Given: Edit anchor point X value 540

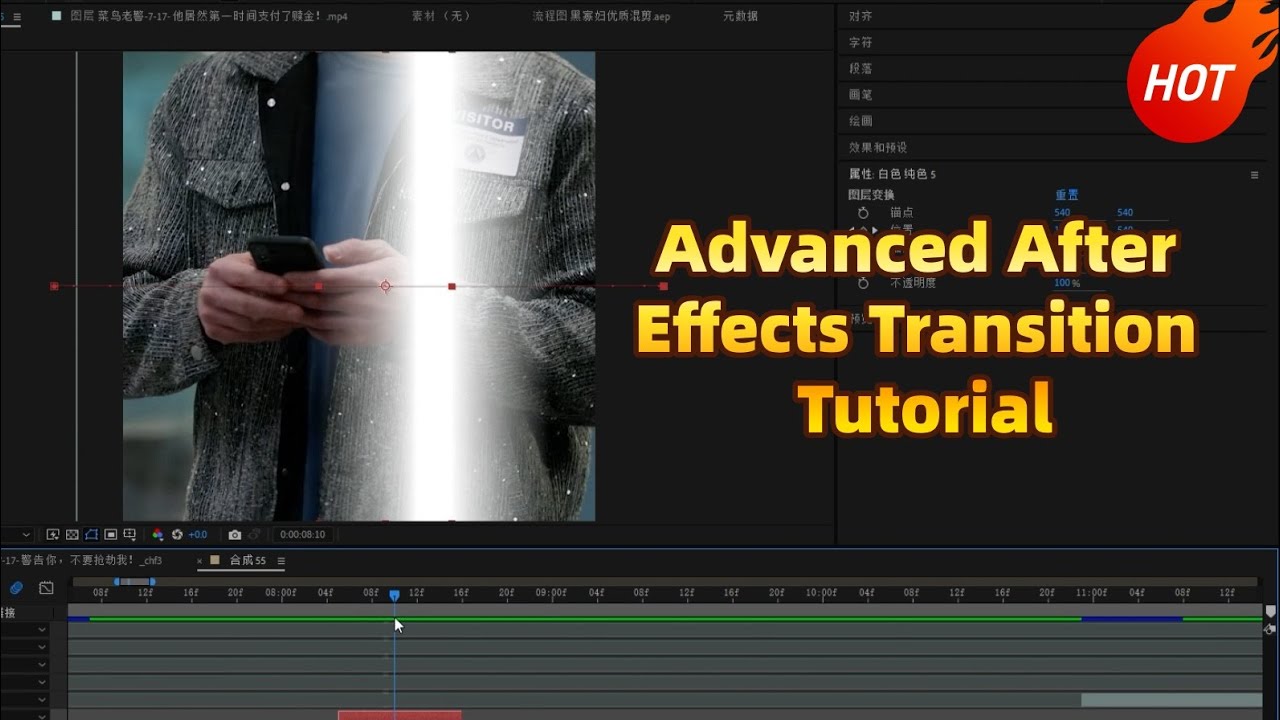Looking at the screenshot, I should click(1062, 213).
